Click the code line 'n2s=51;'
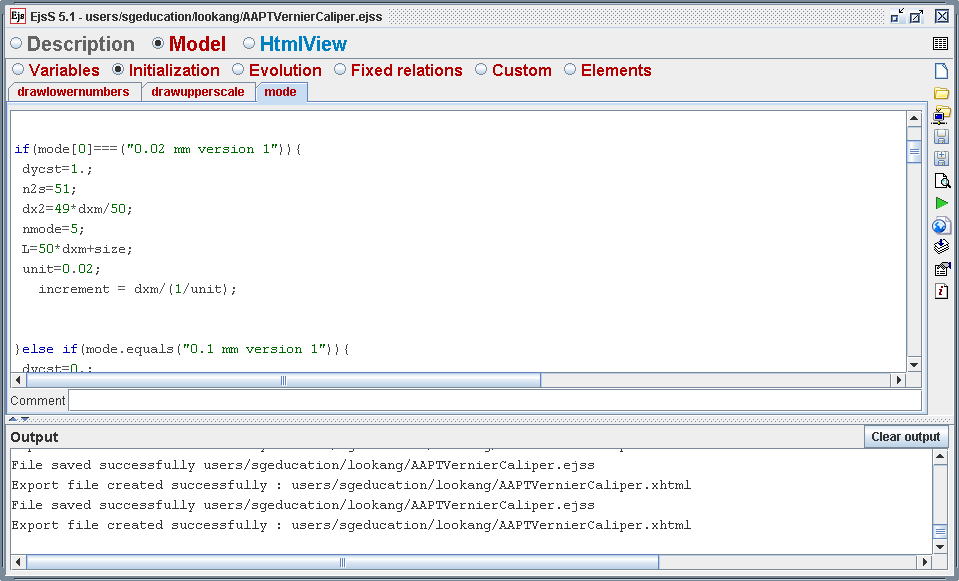Image resolution: width=959 pixels, height=581 pixels. (x=50, y=189)
